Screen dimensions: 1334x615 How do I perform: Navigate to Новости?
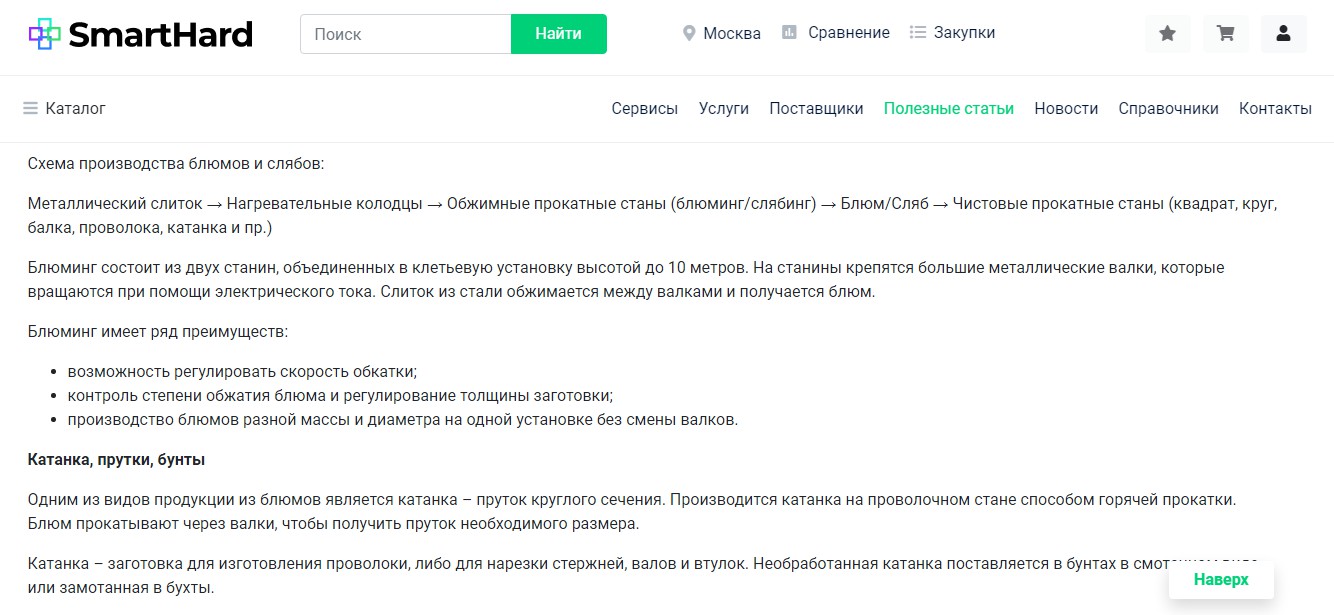pos(1066,108)
